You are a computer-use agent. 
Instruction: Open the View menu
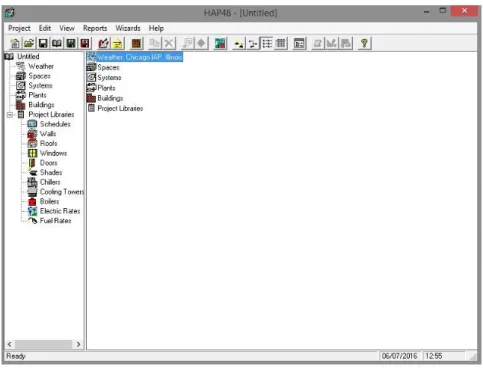[67, 28]
